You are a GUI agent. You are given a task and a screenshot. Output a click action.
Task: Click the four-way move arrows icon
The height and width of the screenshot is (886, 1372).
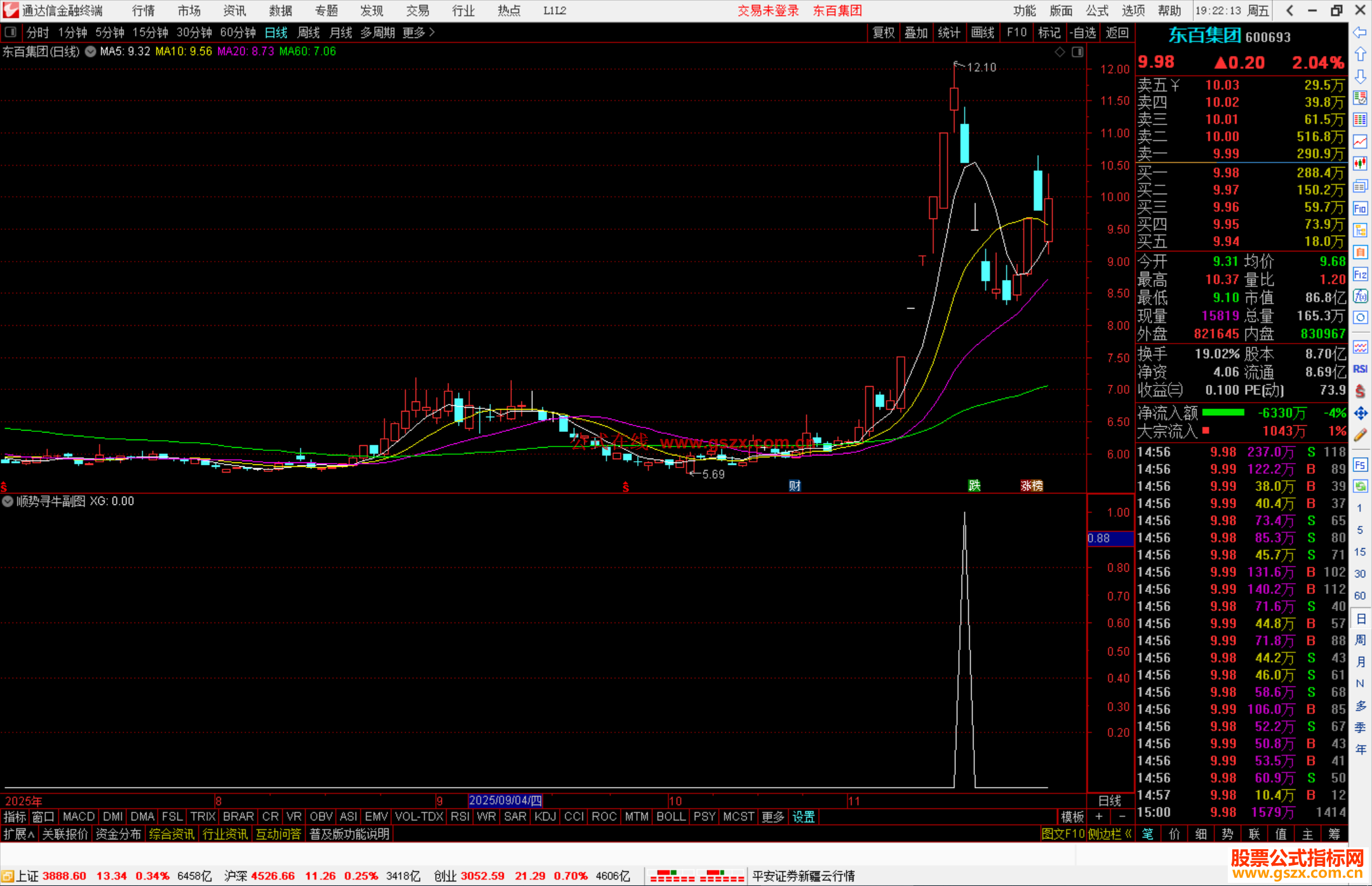point(1360,413)
